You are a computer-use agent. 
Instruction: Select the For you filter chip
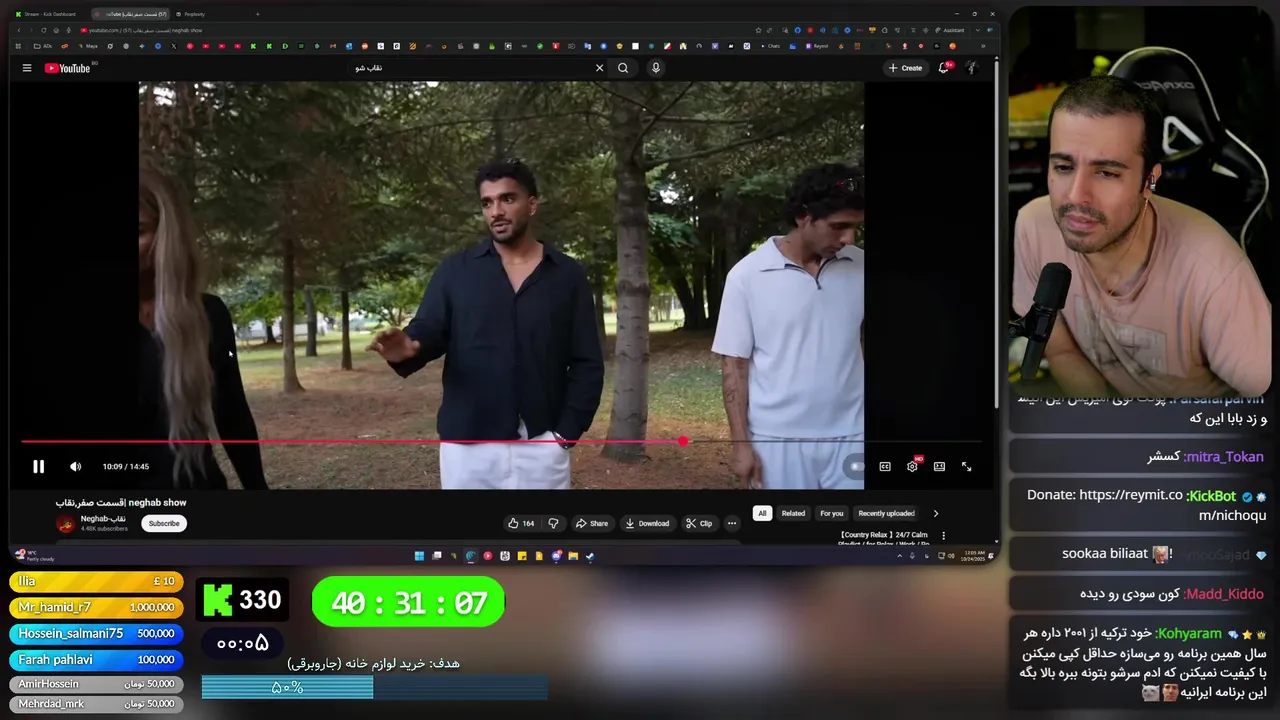(832, 513)
